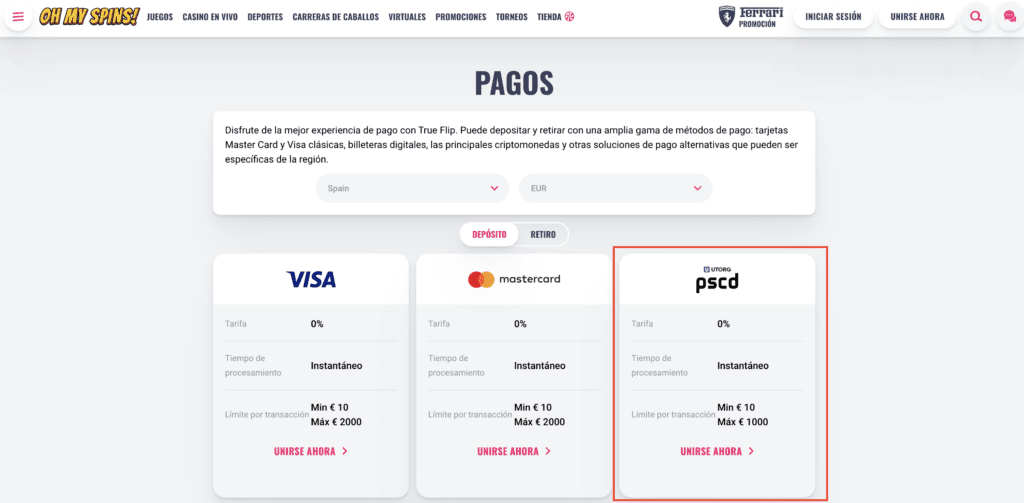Viewport: 1024px width, 503px height.
Task: Click the Mastercard logo
Action: coord(514,280)
